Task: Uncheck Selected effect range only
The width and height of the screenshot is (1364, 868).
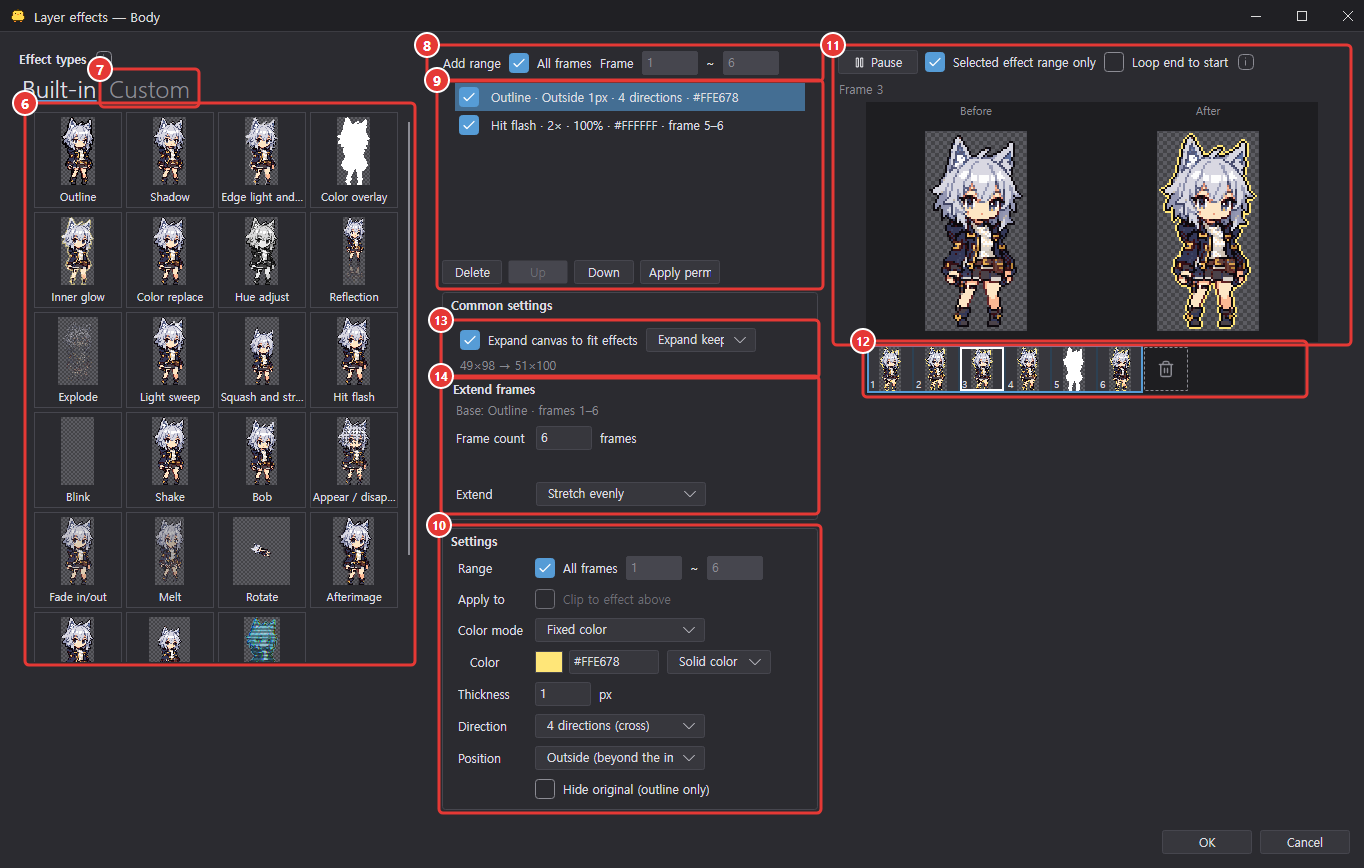Action: click(935, 62)
